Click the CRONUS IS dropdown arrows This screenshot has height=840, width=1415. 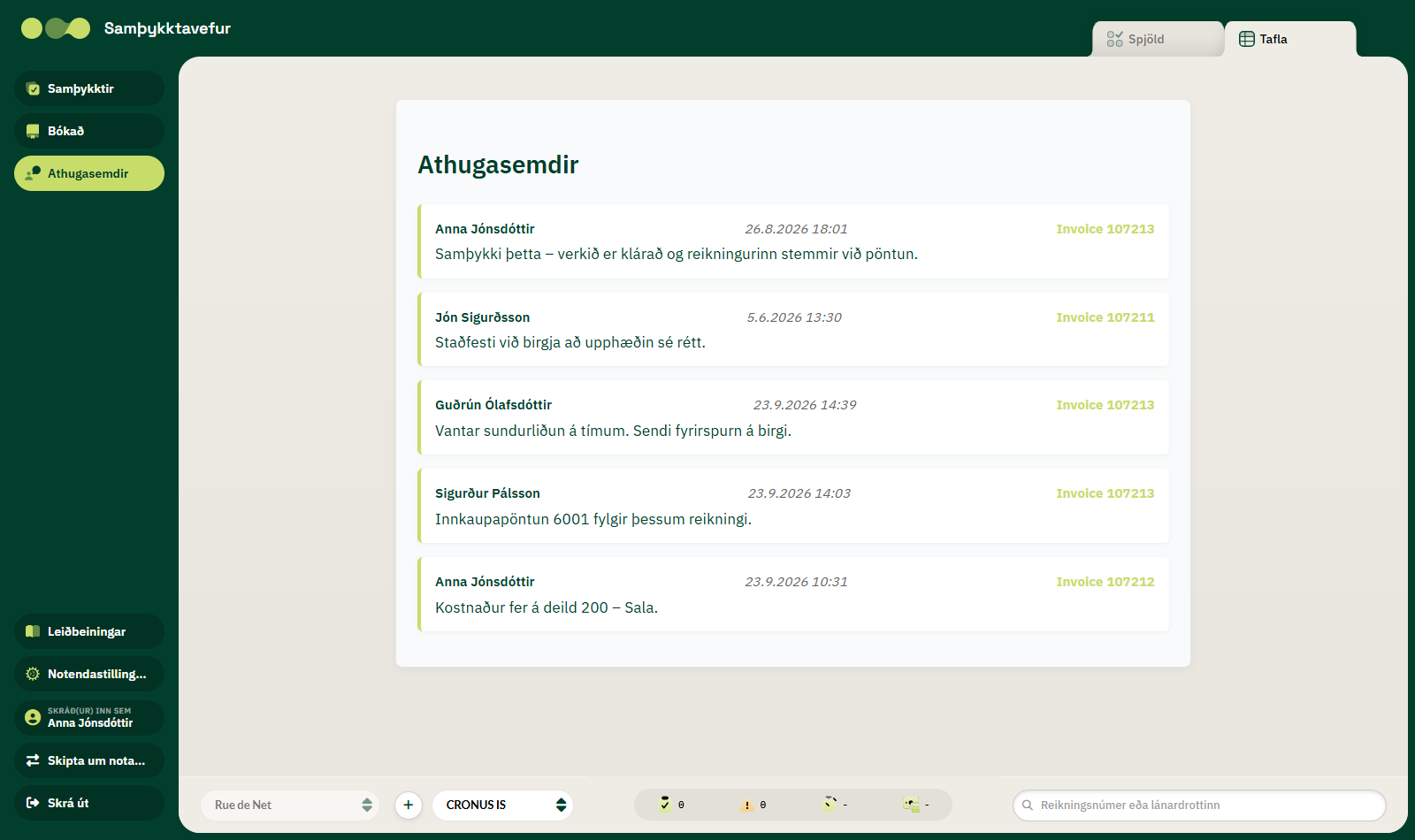pyautogui.click(x=561, y=805)
